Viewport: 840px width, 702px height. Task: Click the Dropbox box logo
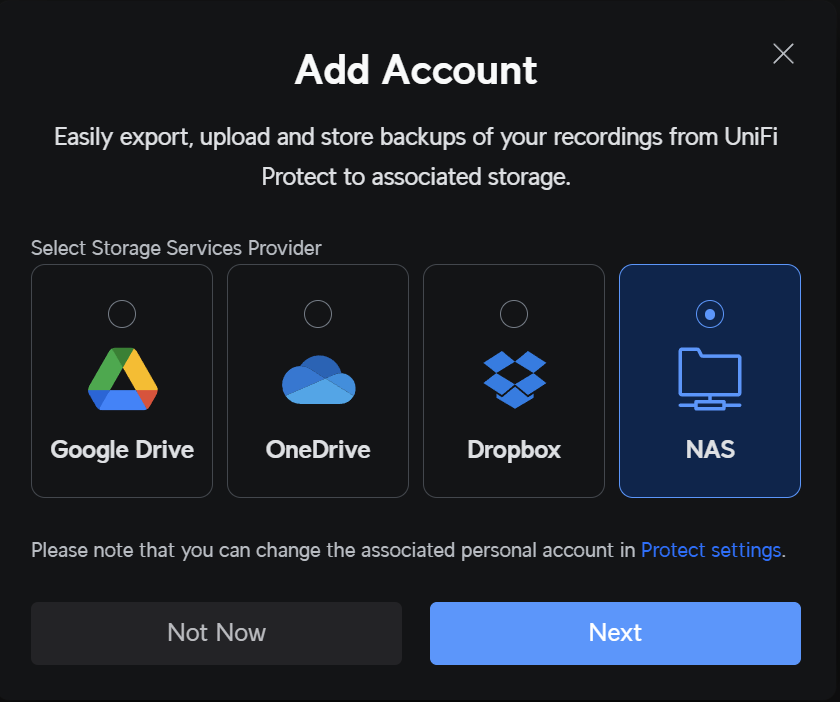514,379
